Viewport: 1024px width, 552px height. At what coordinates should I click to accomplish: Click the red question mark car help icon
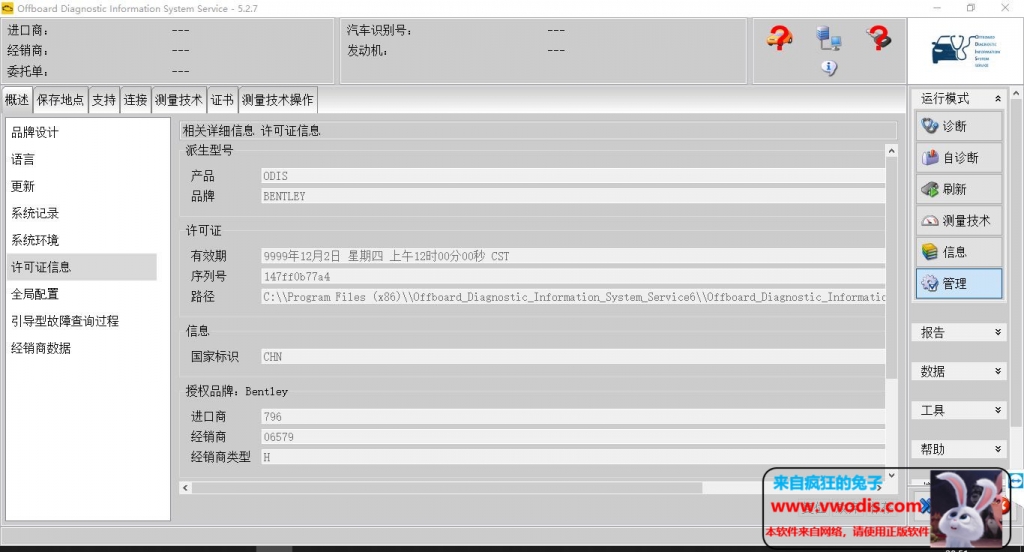click(x=779, y=39)
